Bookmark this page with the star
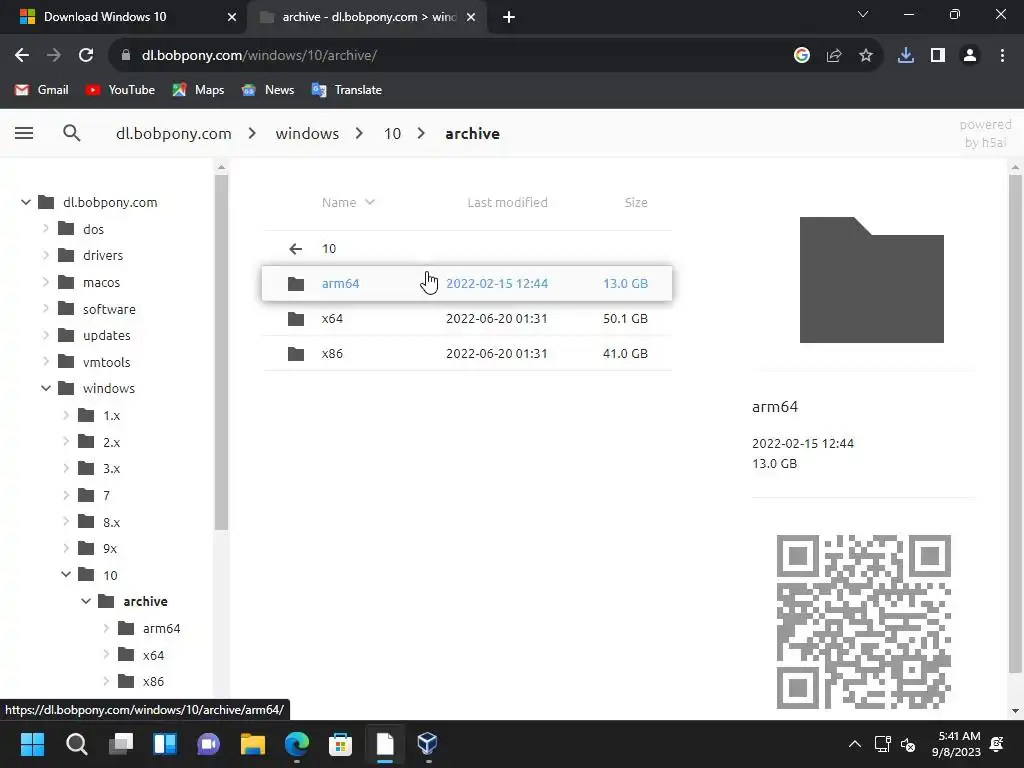This screenshot has width=1024, height=768. [x=866, y=56]
